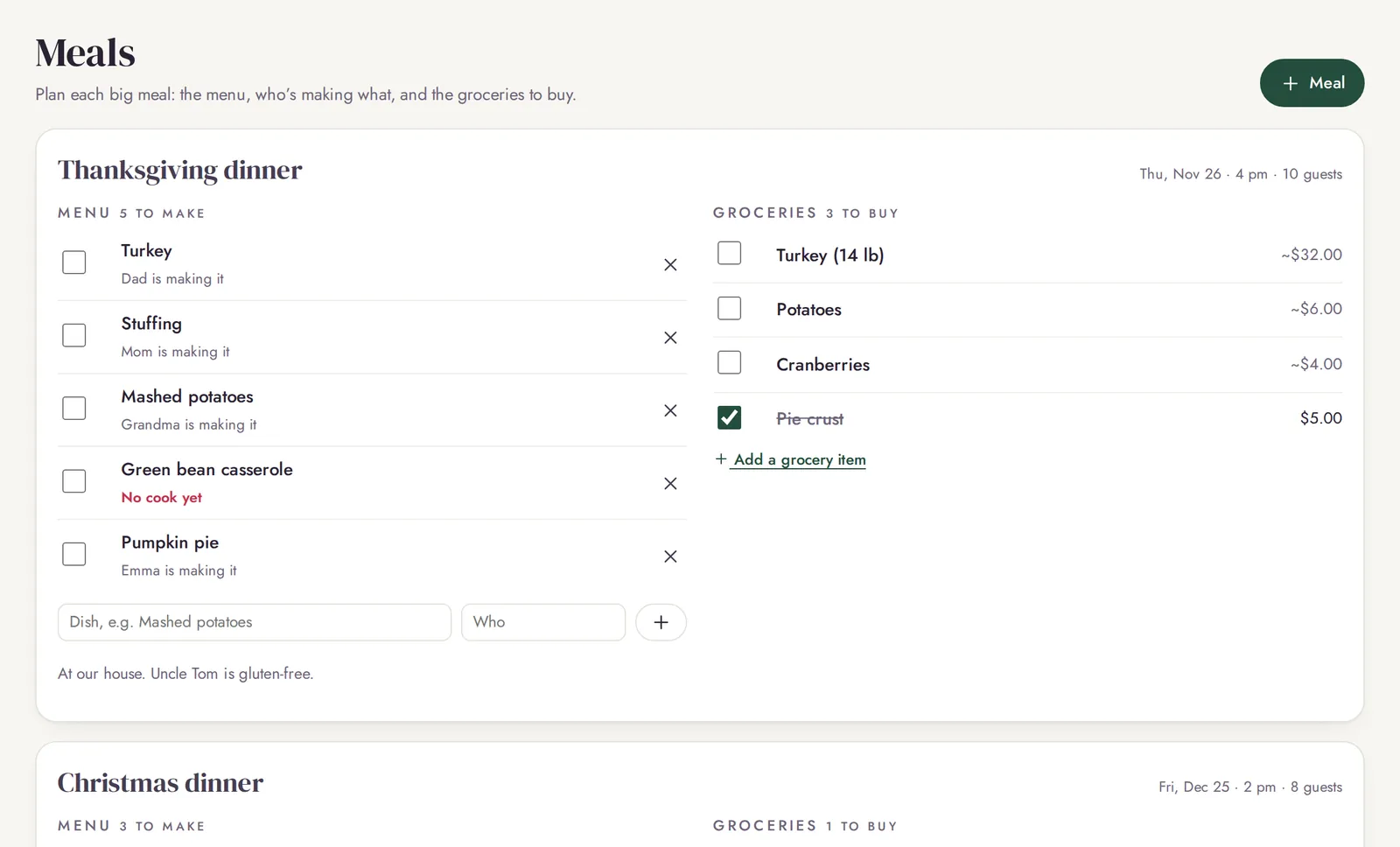Remove Pumpkin pie with its X icon

(x=670, y=556)
